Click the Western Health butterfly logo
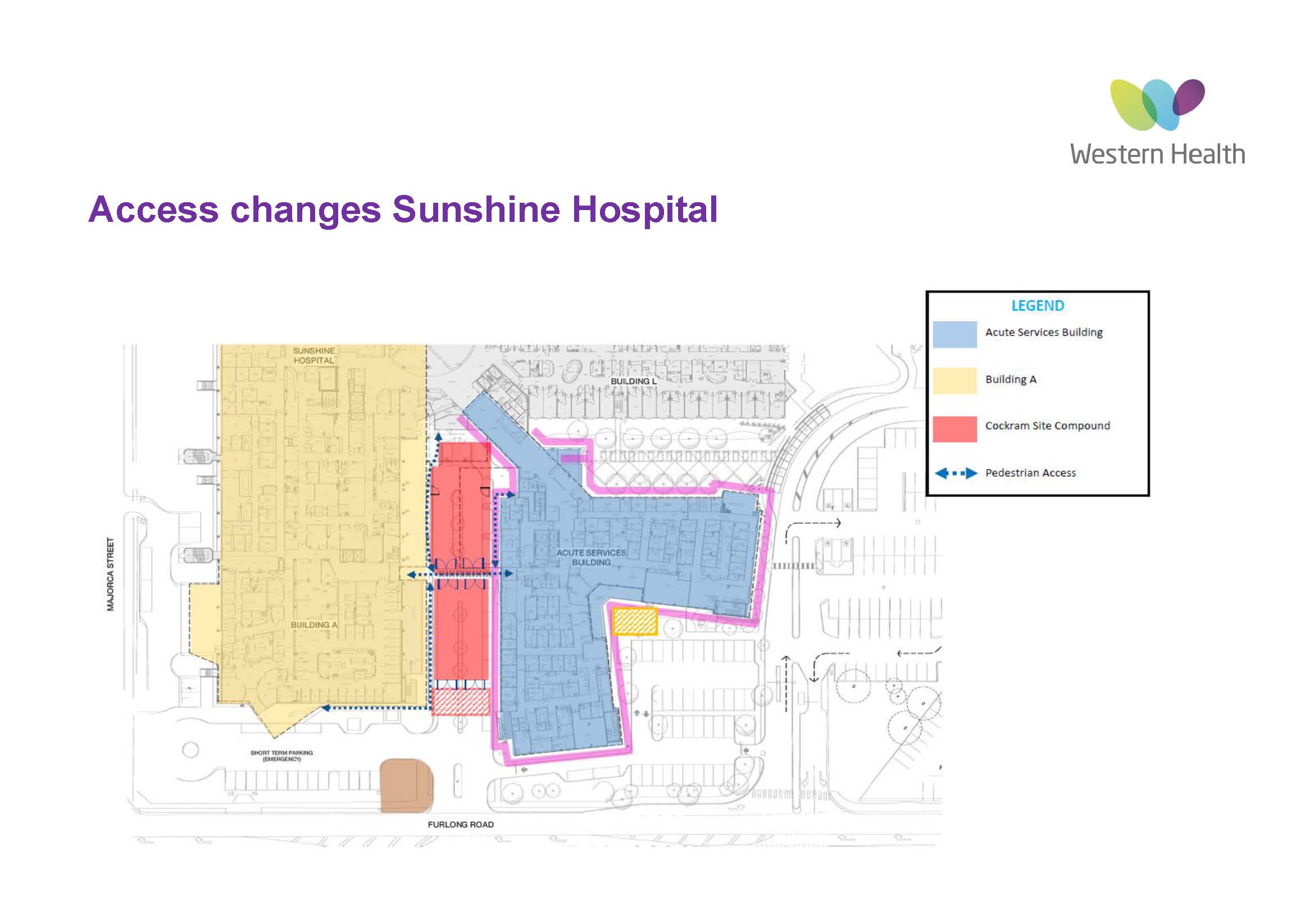The image size is (1314, 924). pyautogui.click(x=1157, y=104)
